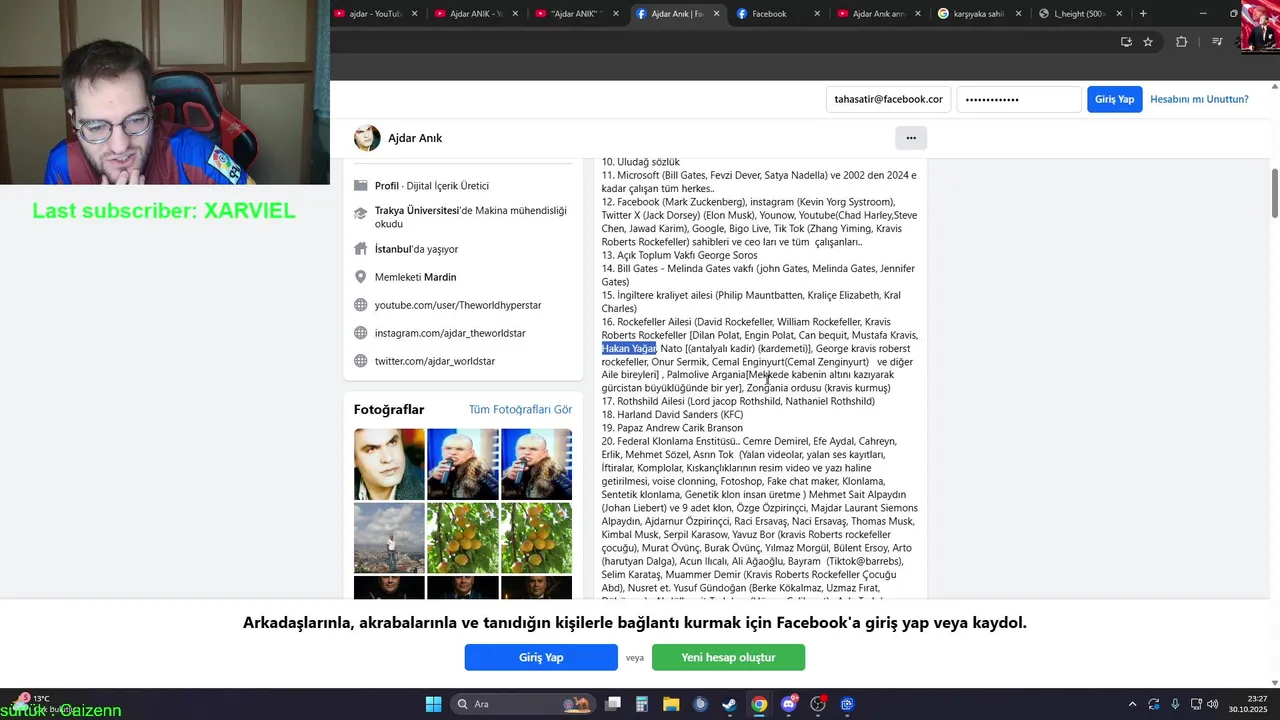Click the password input field
This screenshot has width=1280, height=720.
[x=1019, y=99]
